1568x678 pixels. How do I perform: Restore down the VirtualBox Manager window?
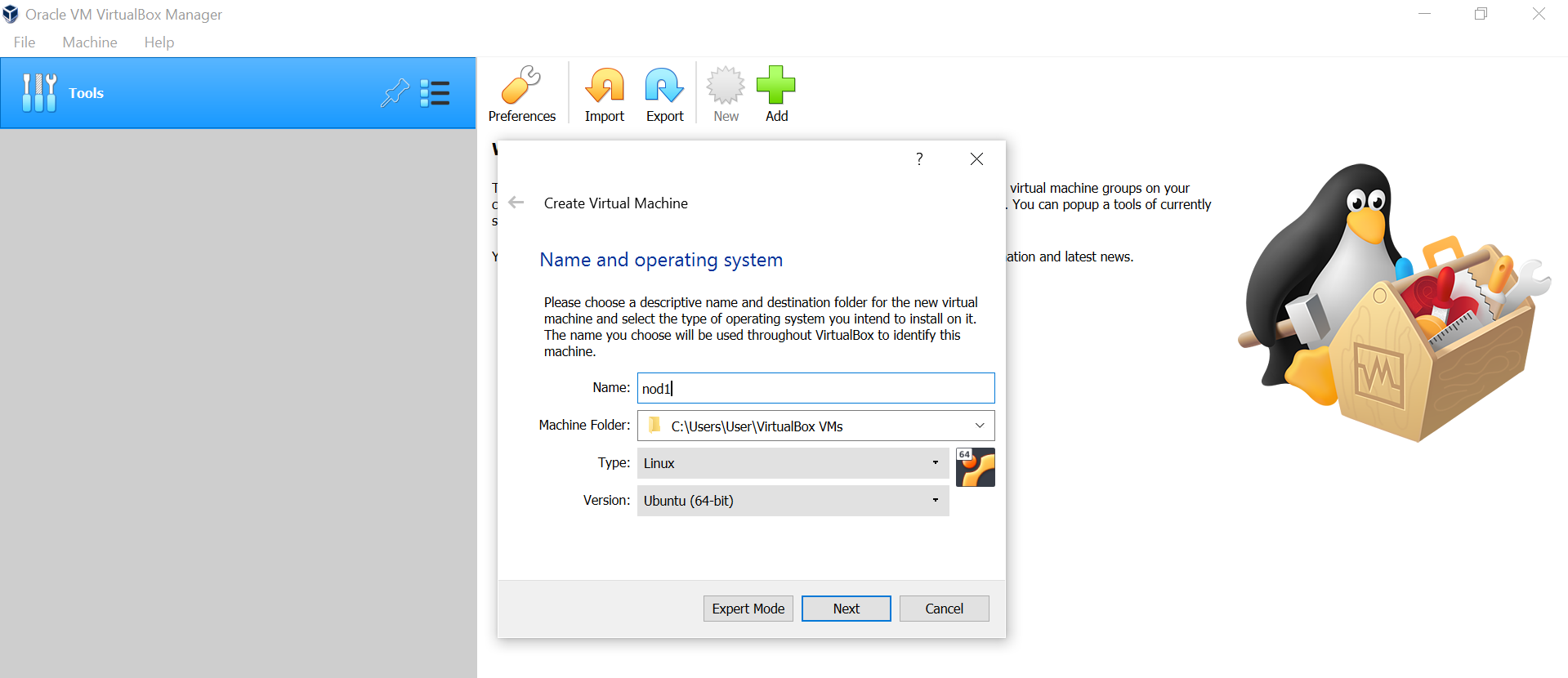(x=1481, y=14)
